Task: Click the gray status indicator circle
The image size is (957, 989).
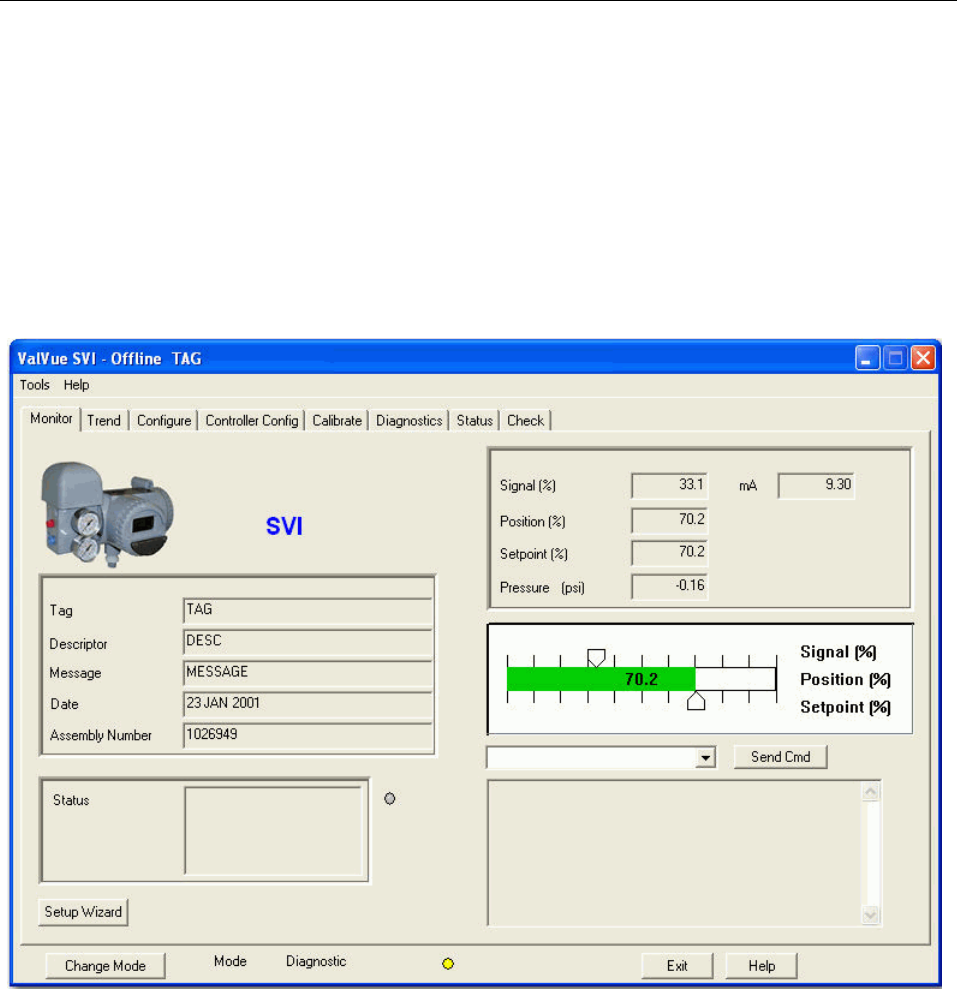Action: pyautogui.click(x=390, y=799)
